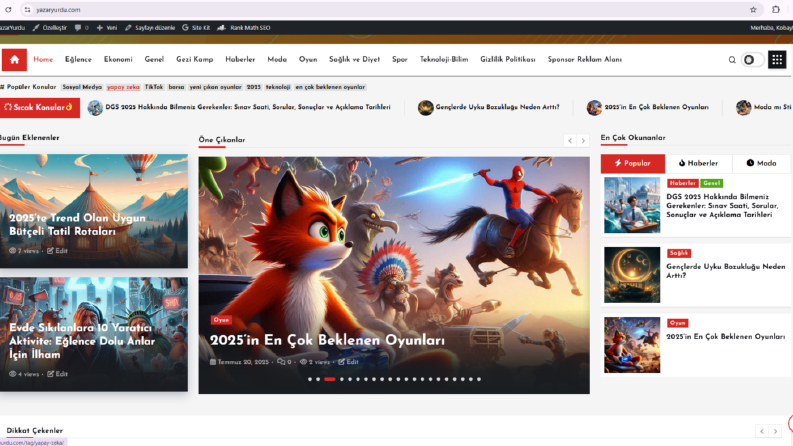Image resolution: width=793 pixels, height=446 pixels.
Task: Click Sağlık badge in sidebar
Action: tap(679, 253)
